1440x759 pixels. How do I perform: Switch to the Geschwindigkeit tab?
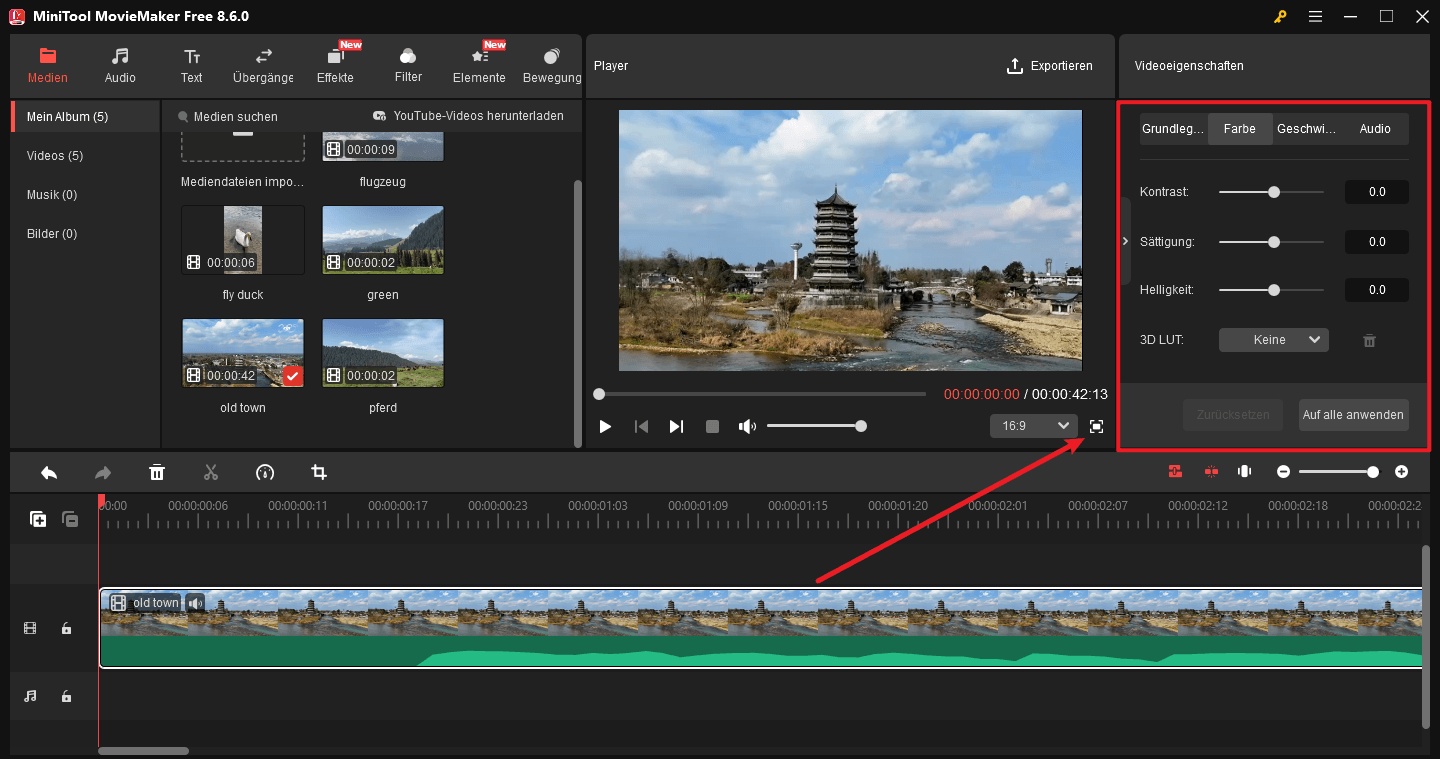pos(1307,128)
